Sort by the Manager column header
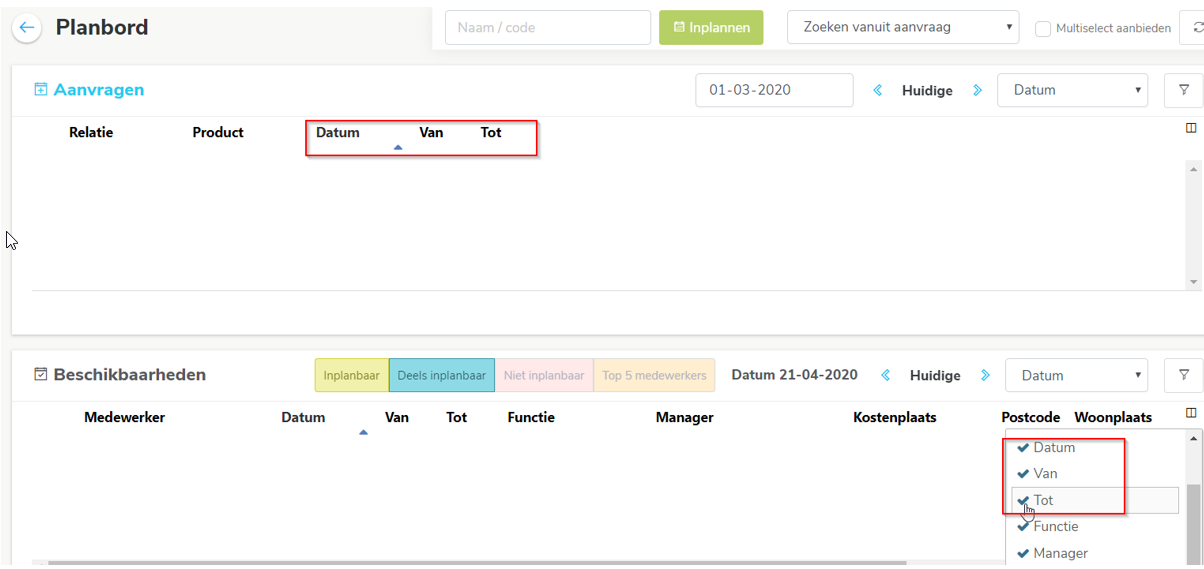Screen dimensions: 1204x569 pos(685,417)
